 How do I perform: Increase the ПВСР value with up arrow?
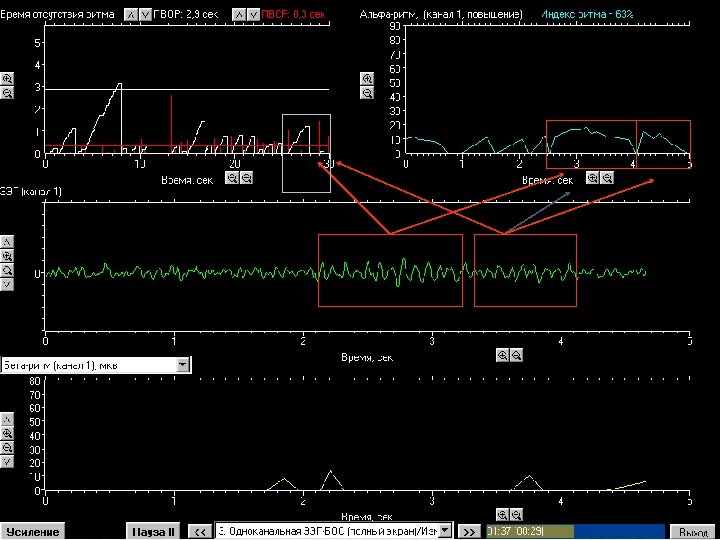pos(239,15)
